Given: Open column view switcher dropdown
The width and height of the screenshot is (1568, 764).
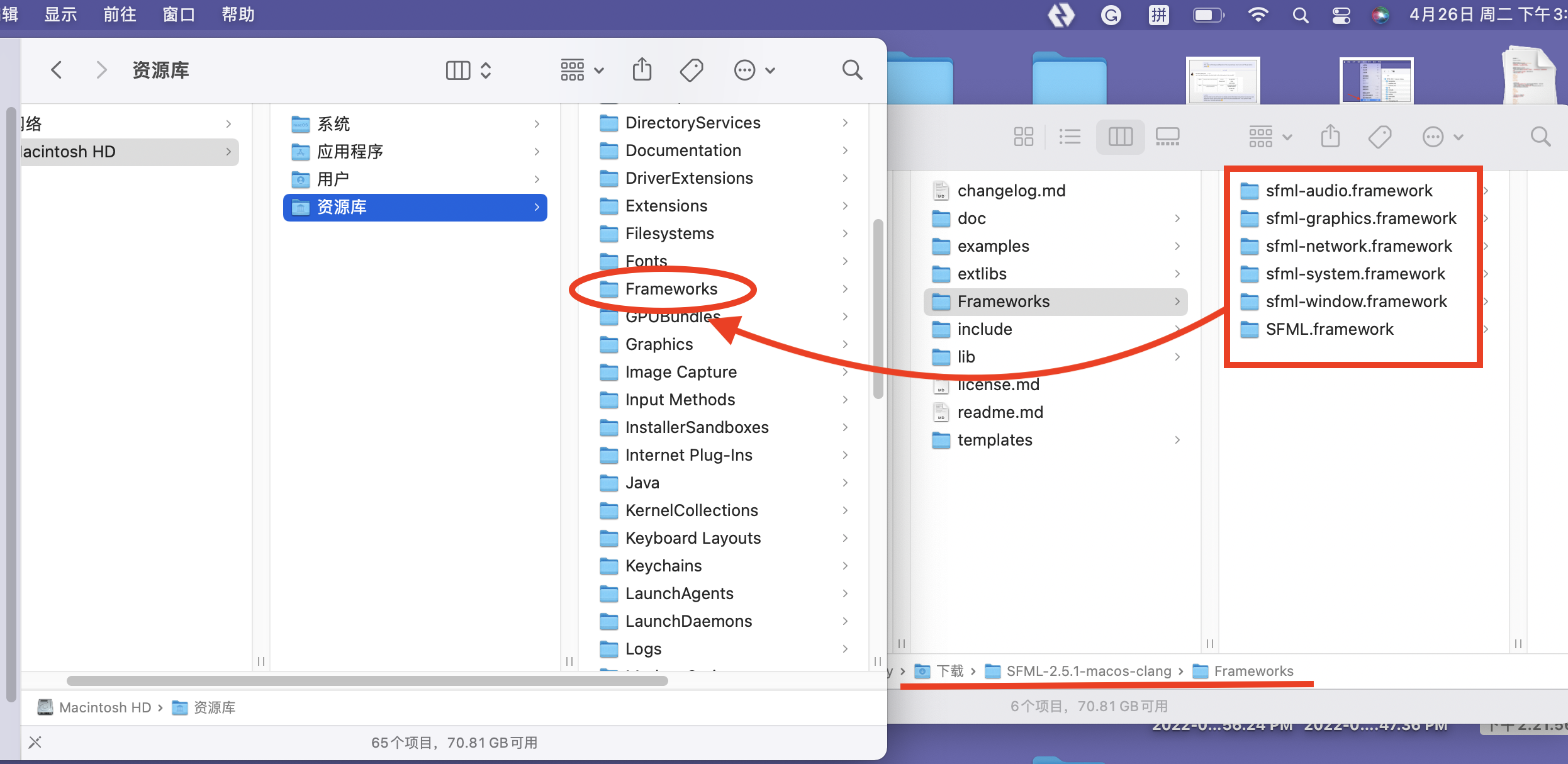Looking at the screenshot, I should [x=468, y=70].
